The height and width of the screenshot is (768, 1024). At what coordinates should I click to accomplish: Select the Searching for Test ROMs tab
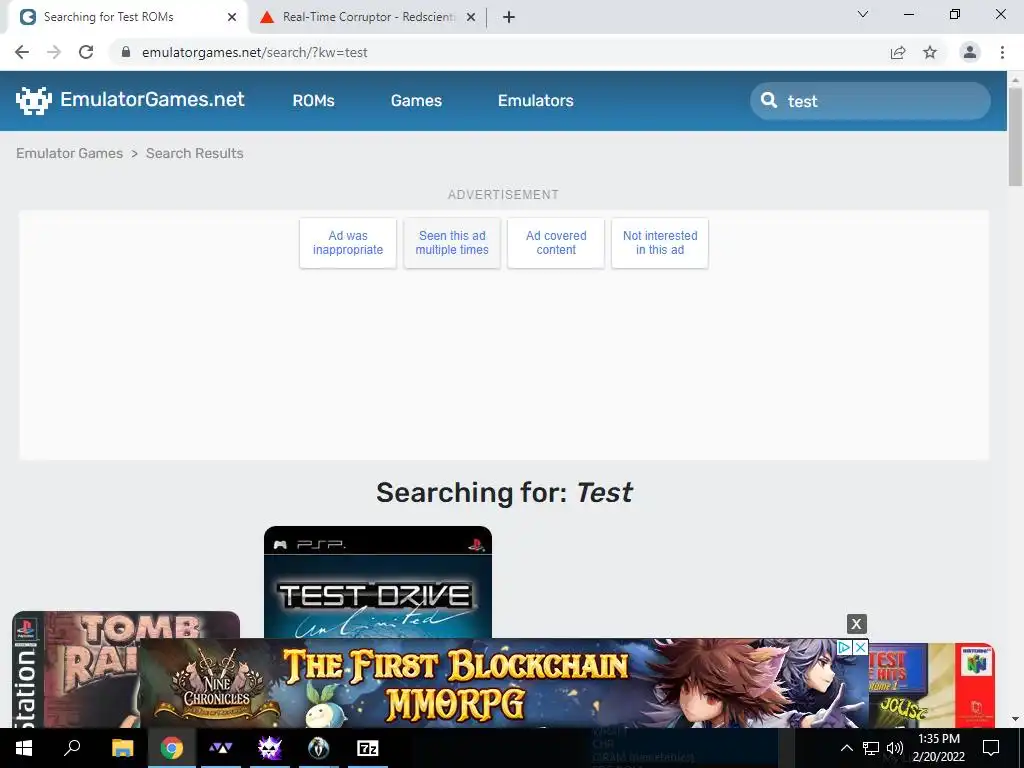[127, 17]
